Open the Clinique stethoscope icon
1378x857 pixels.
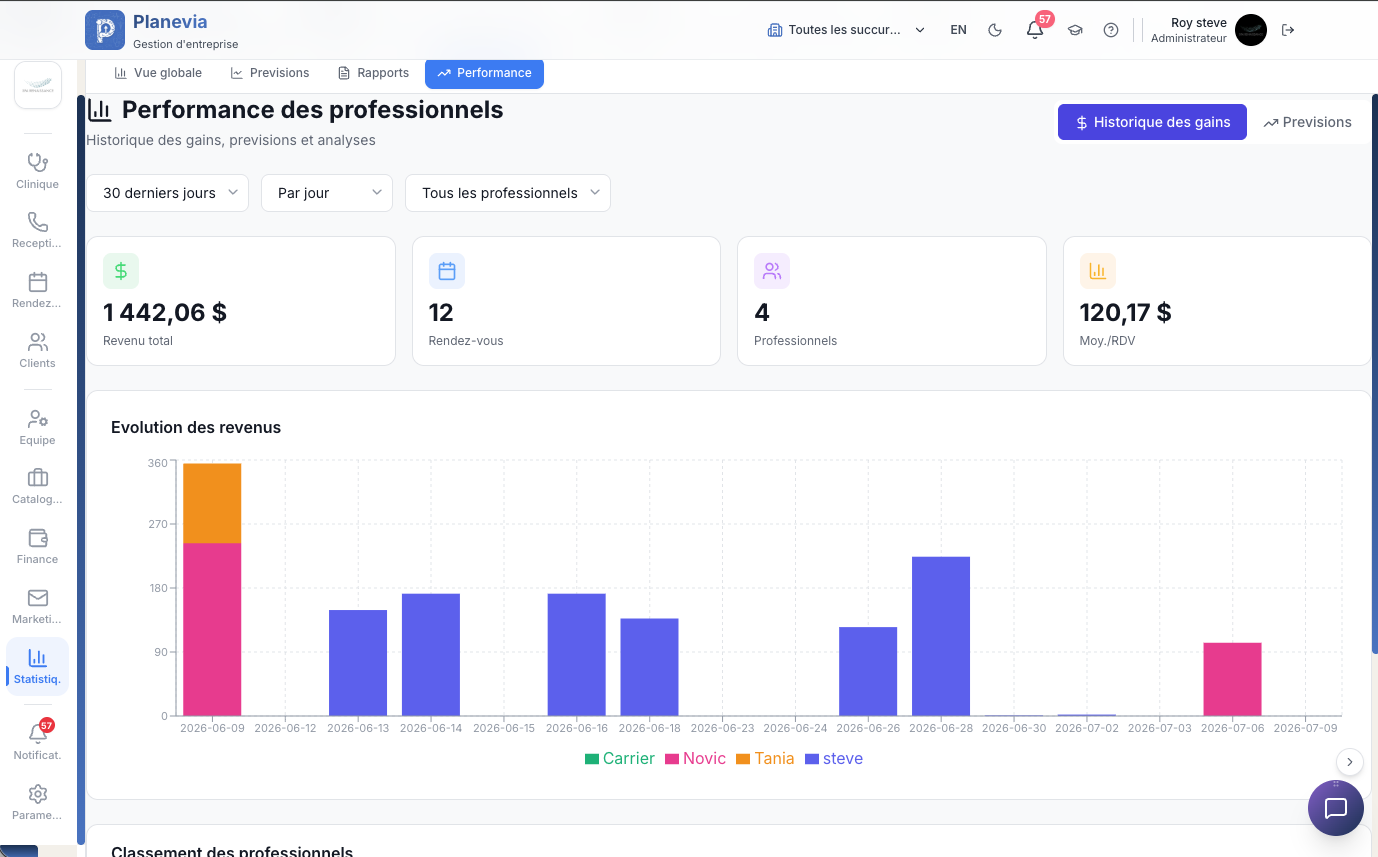(38, 162)
